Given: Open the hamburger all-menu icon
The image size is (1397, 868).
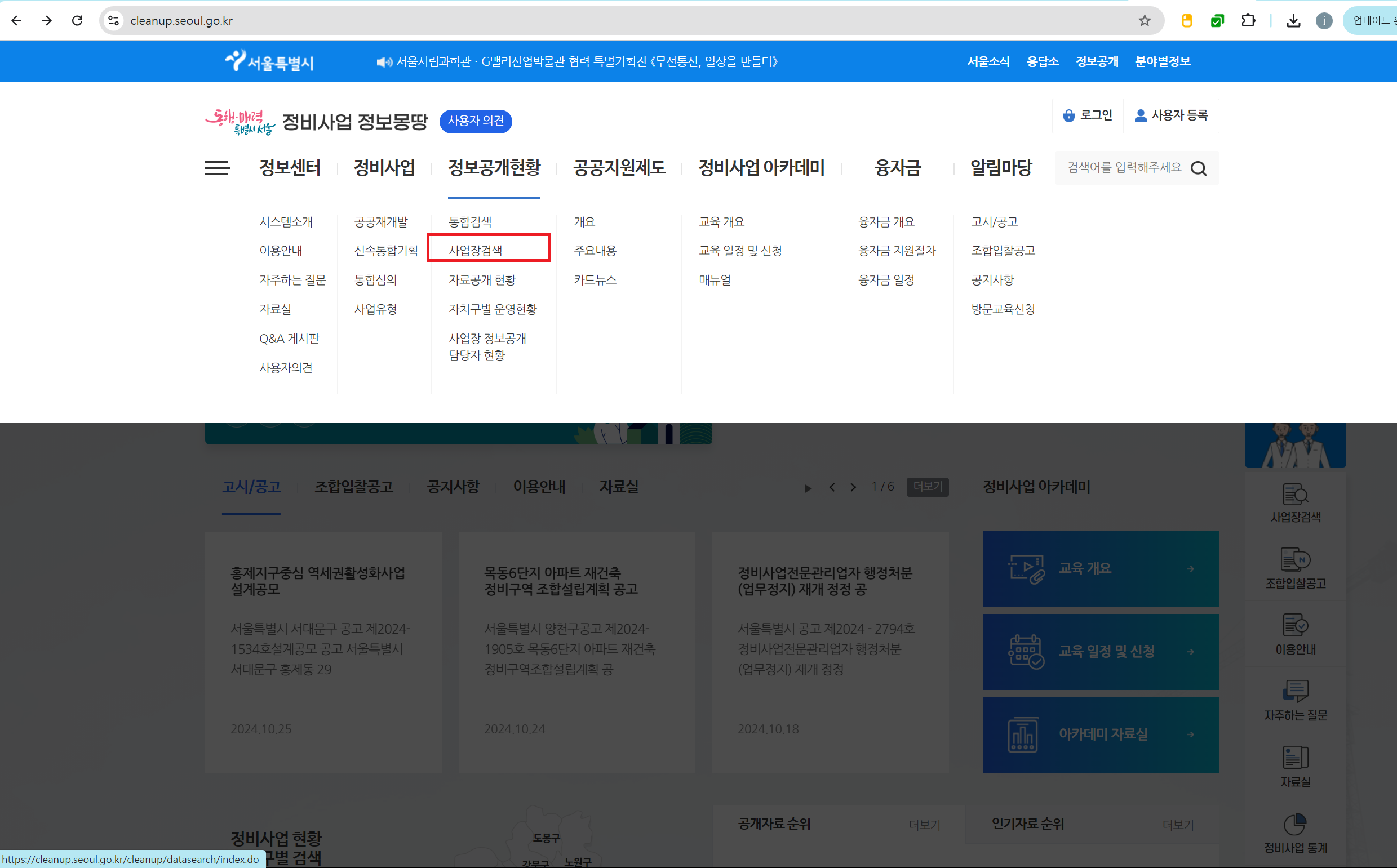Looking at the screenshot, I should coord(217,168).
